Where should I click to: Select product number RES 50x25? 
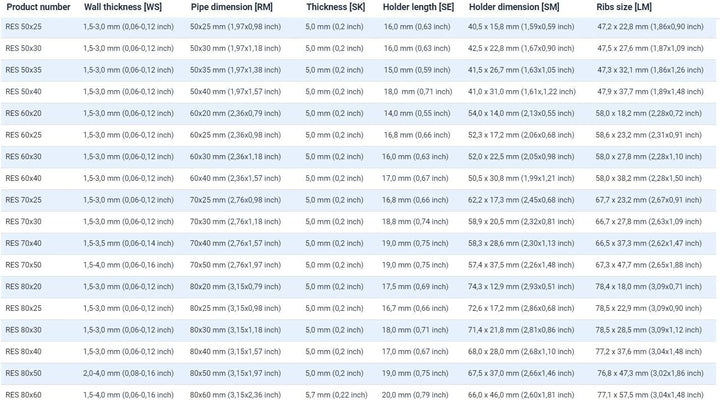click(23, 27)
